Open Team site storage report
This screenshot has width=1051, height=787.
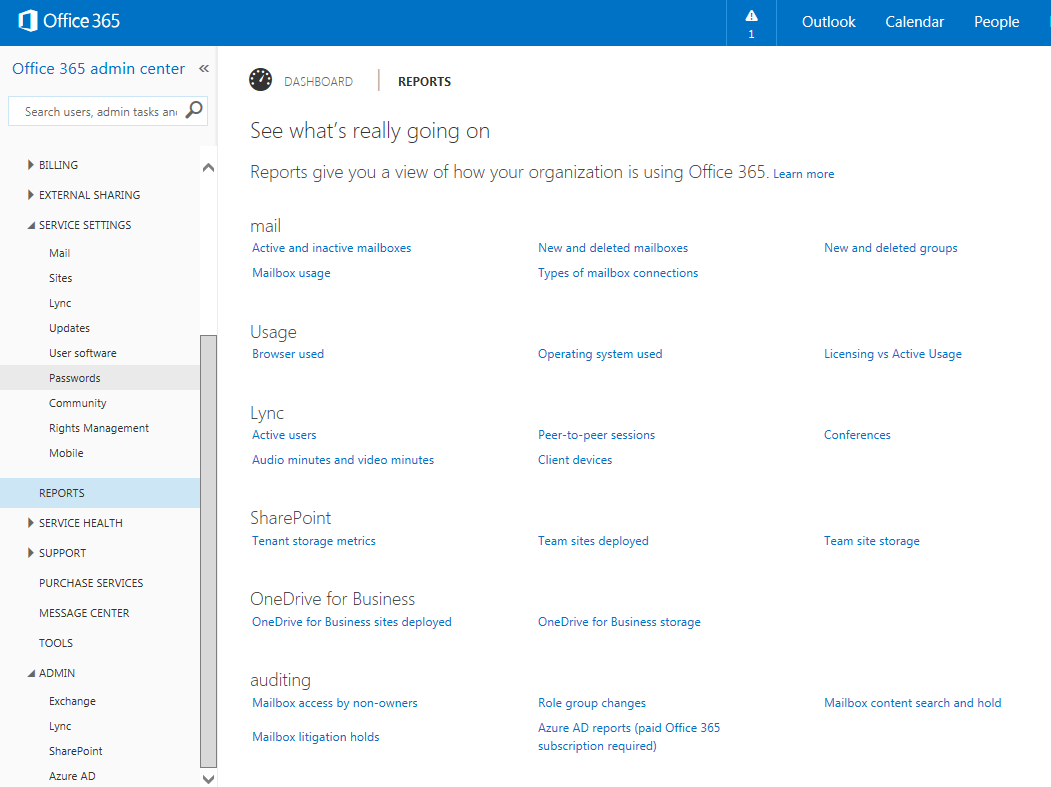(871, 541)
